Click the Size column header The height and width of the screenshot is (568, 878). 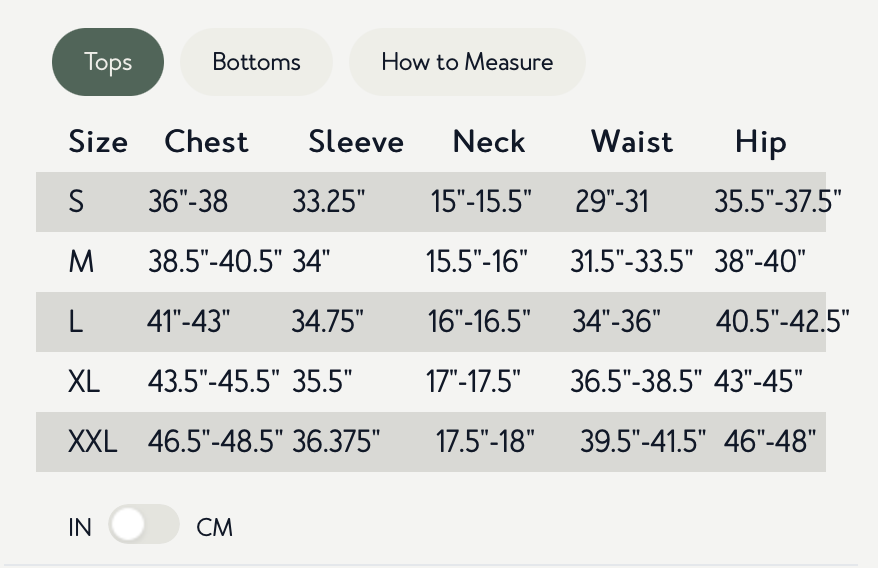point(98,142)
